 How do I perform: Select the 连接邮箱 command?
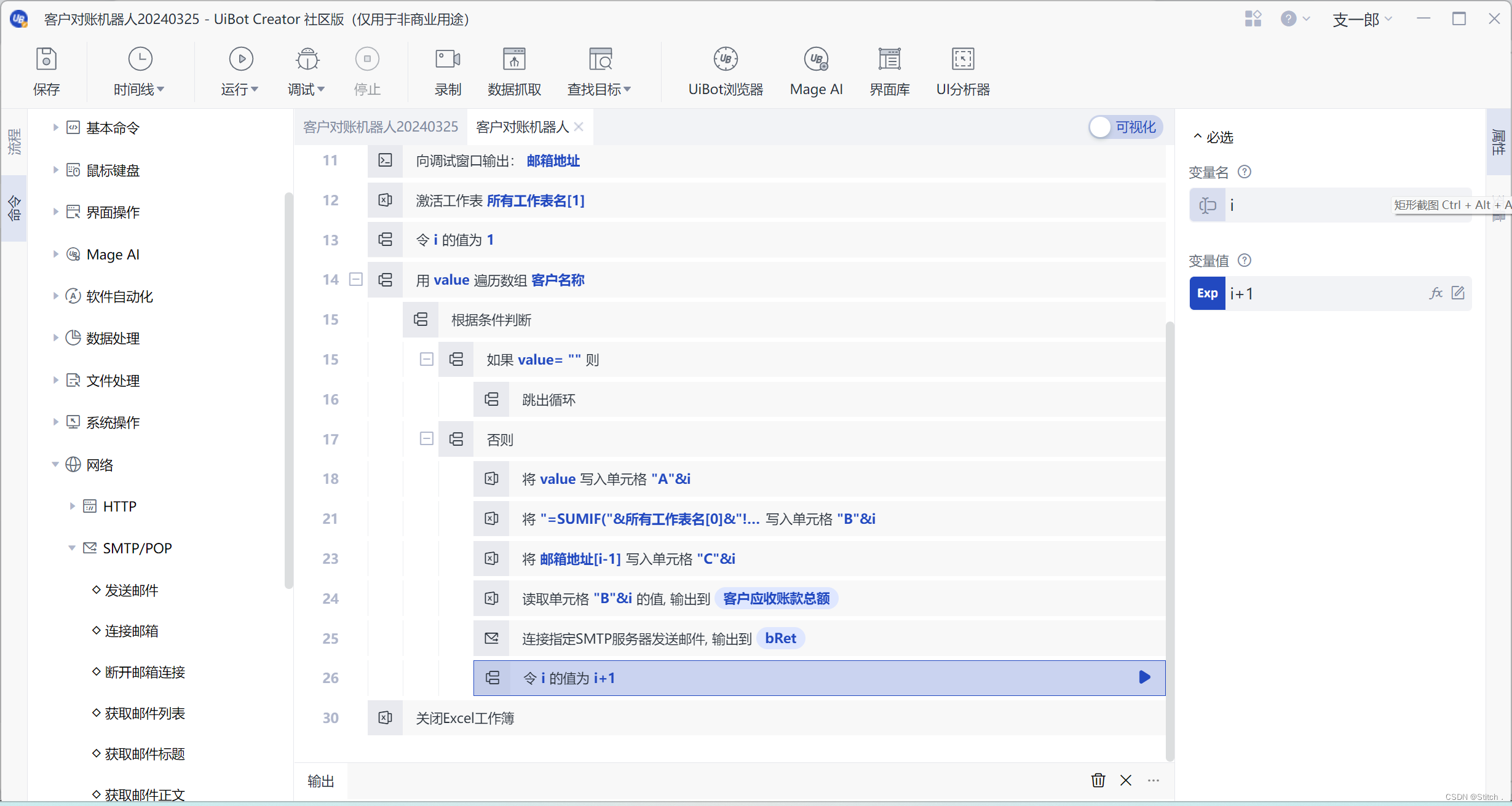click(x=132, y=631)
